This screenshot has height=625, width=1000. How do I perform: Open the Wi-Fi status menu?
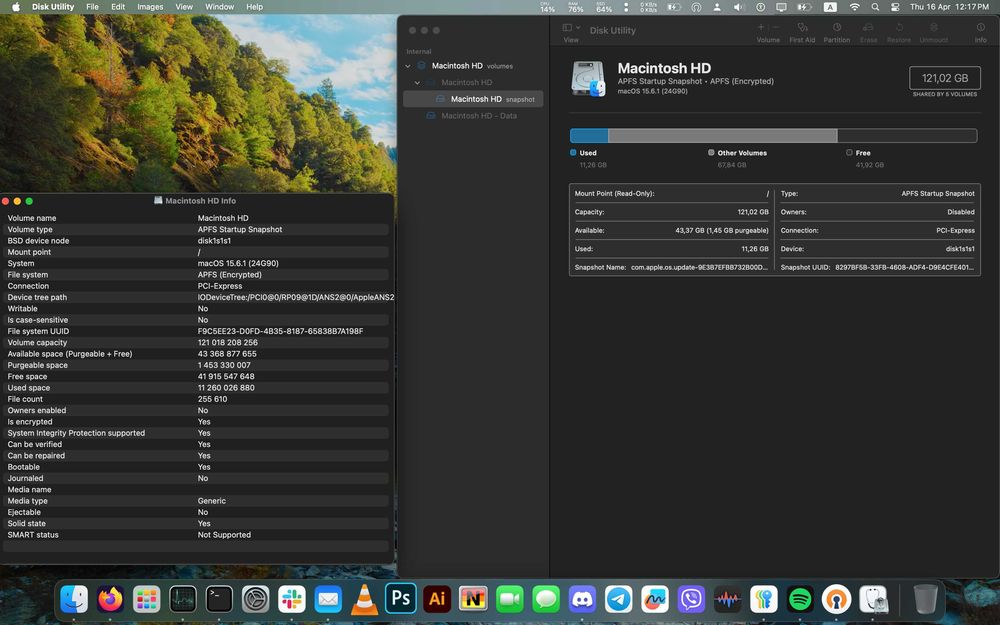(854, 6)
